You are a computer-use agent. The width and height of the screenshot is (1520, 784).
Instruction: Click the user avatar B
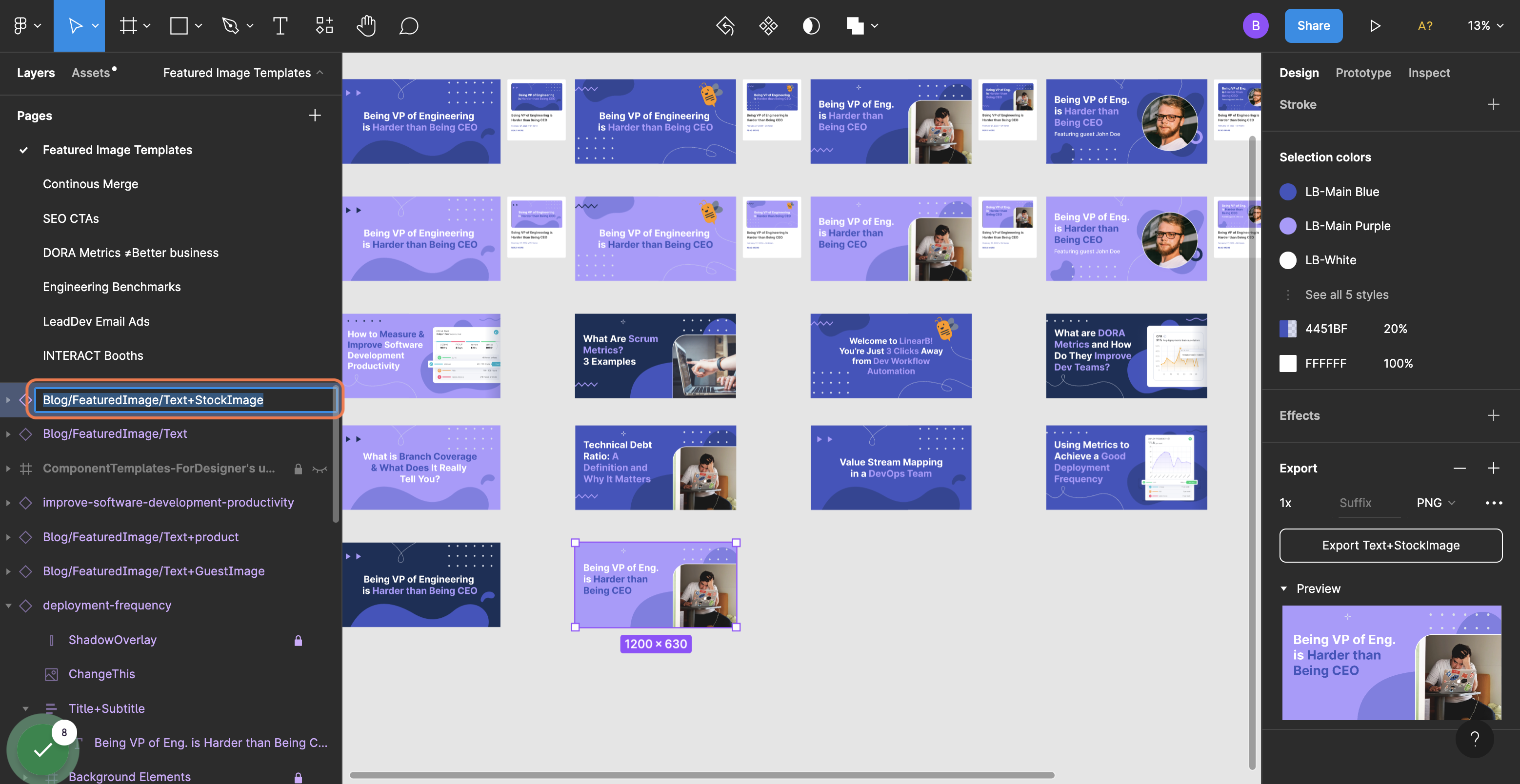click(1256, 25)
